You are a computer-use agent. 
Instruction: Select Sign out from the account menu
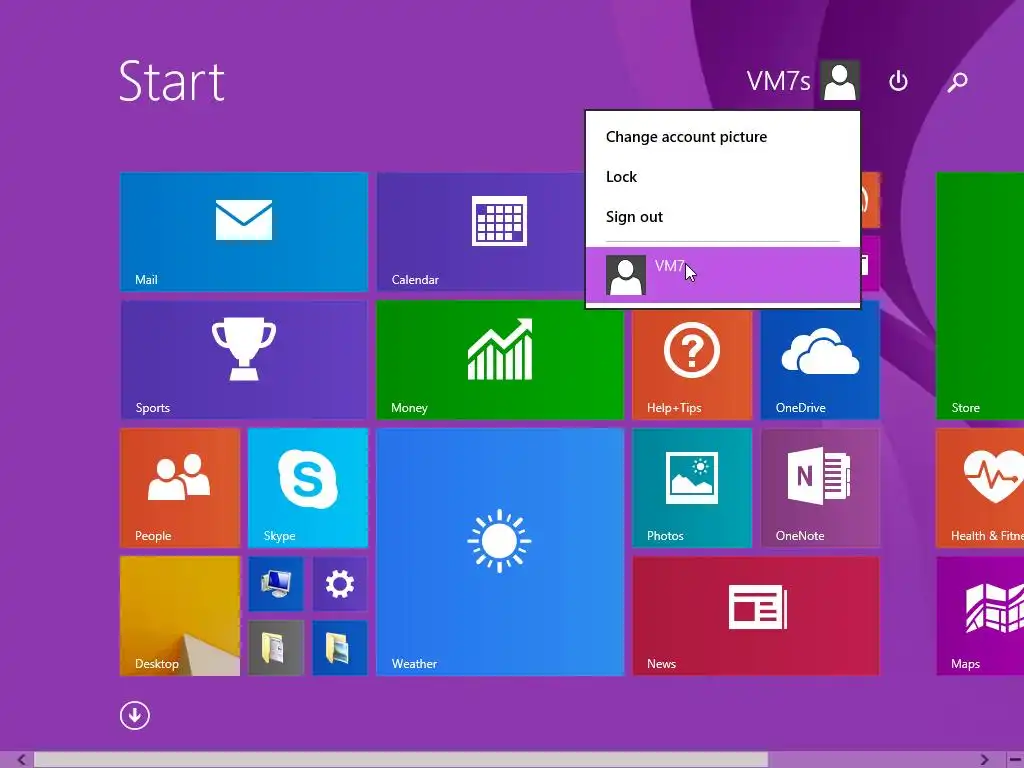point(634,217)
